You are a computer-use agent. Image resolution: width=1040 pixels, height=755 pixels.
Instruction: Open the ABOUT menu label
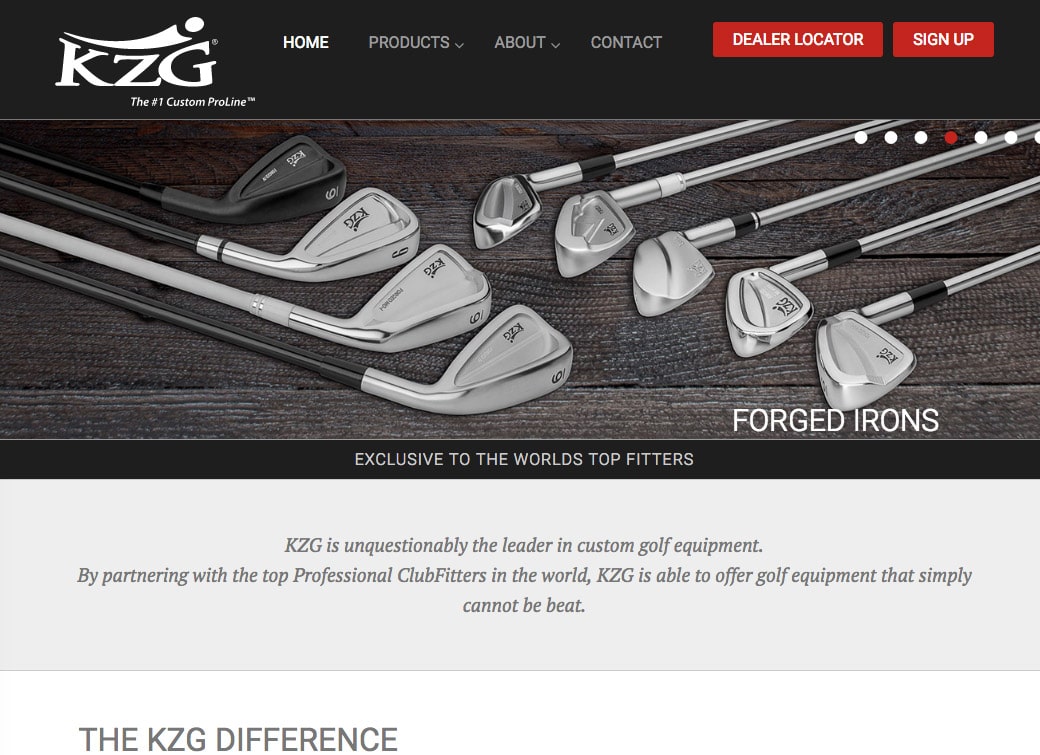(520, 42)
